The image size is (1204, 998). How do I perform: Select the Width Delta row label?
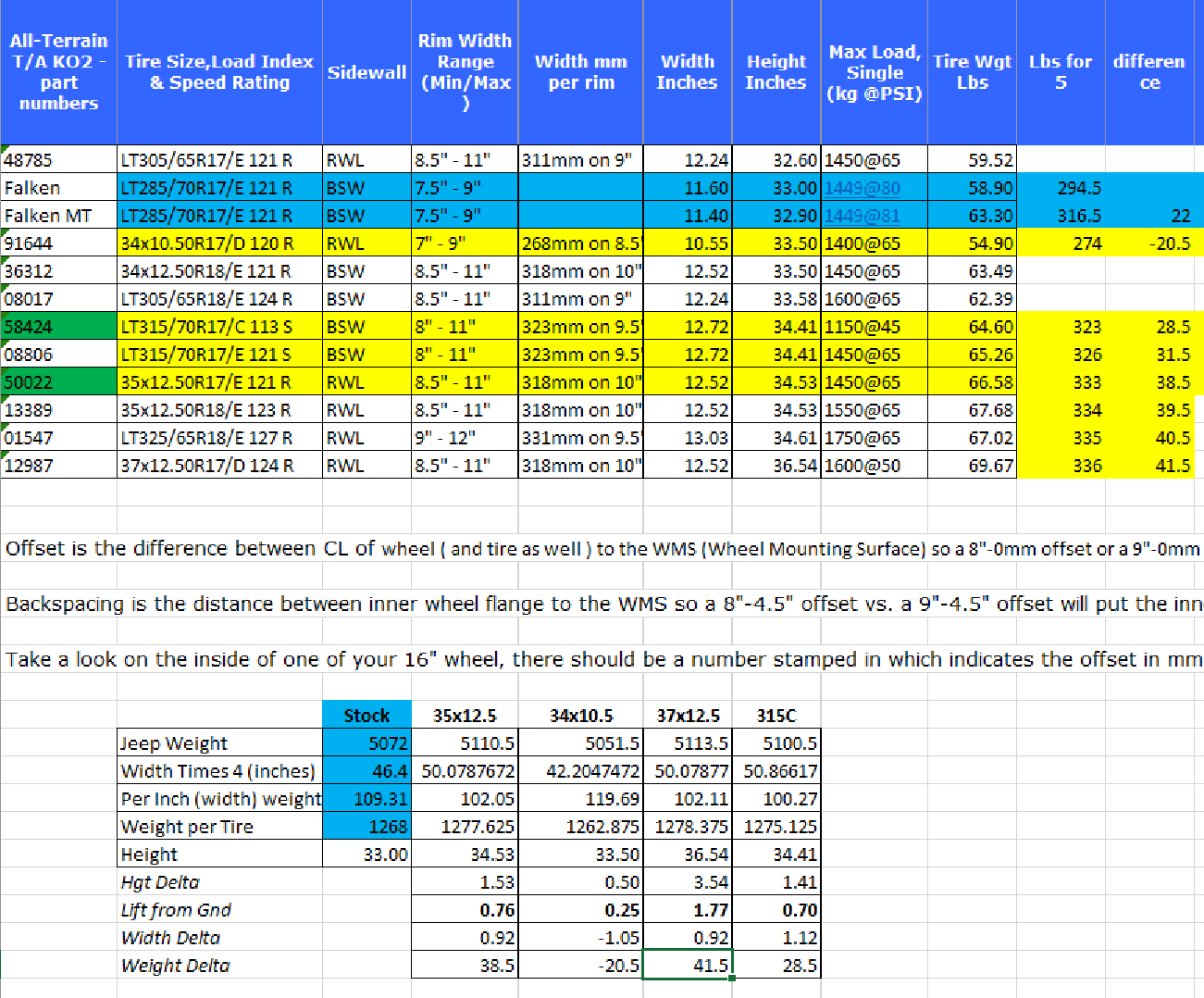(220, 938)
